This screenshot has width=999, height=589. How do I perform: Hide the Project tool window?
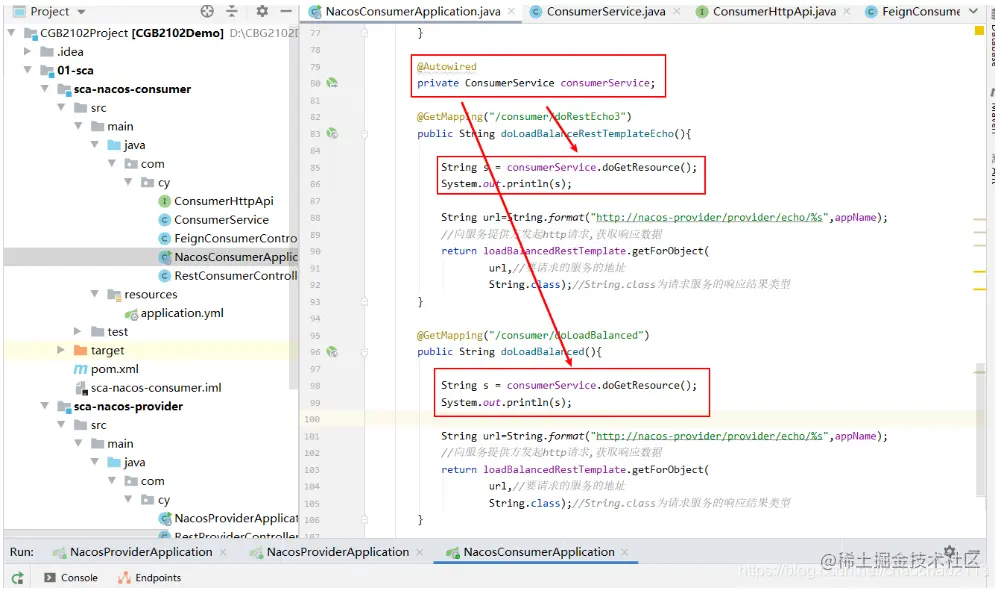point(286,11)
